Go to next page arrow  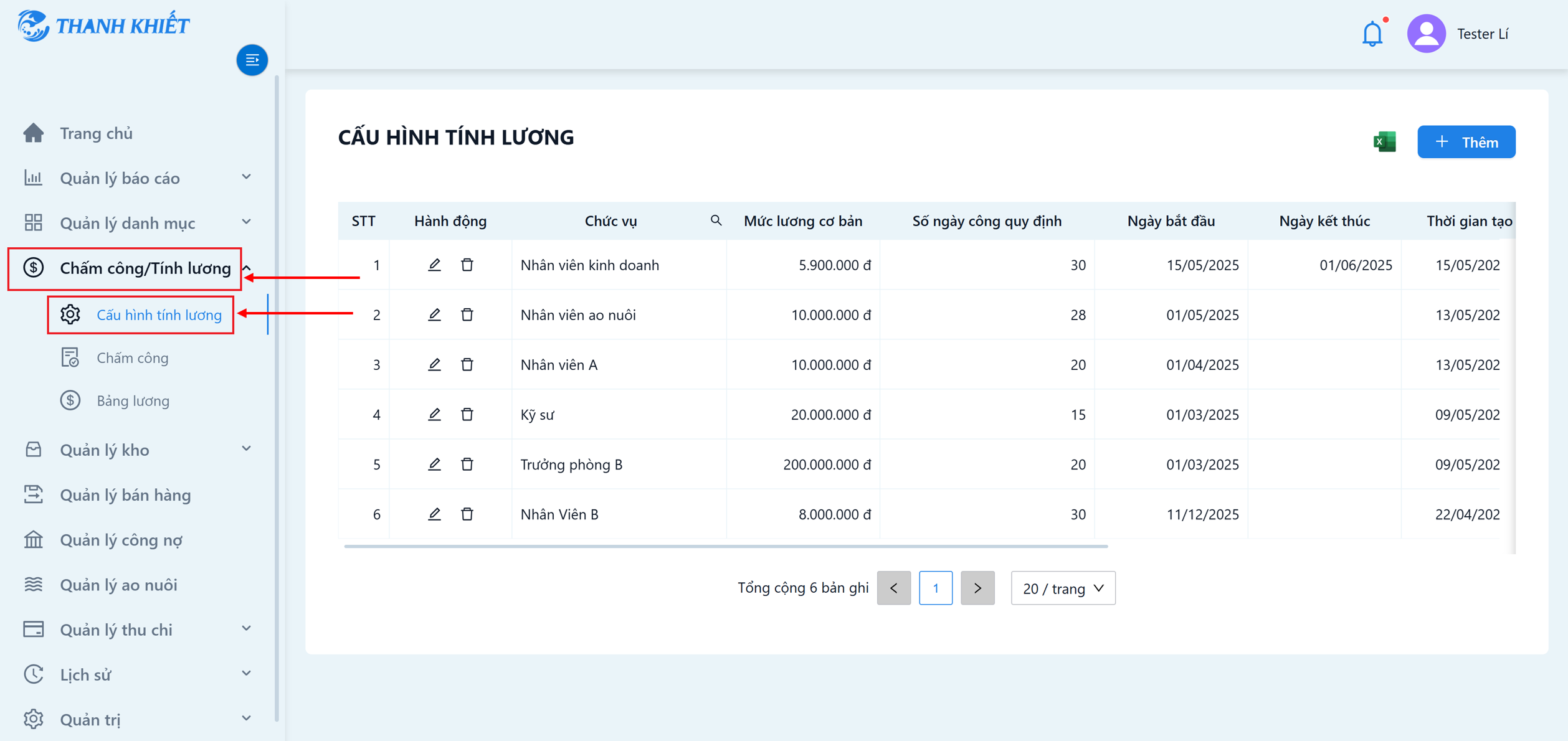(x=977, y=588)
